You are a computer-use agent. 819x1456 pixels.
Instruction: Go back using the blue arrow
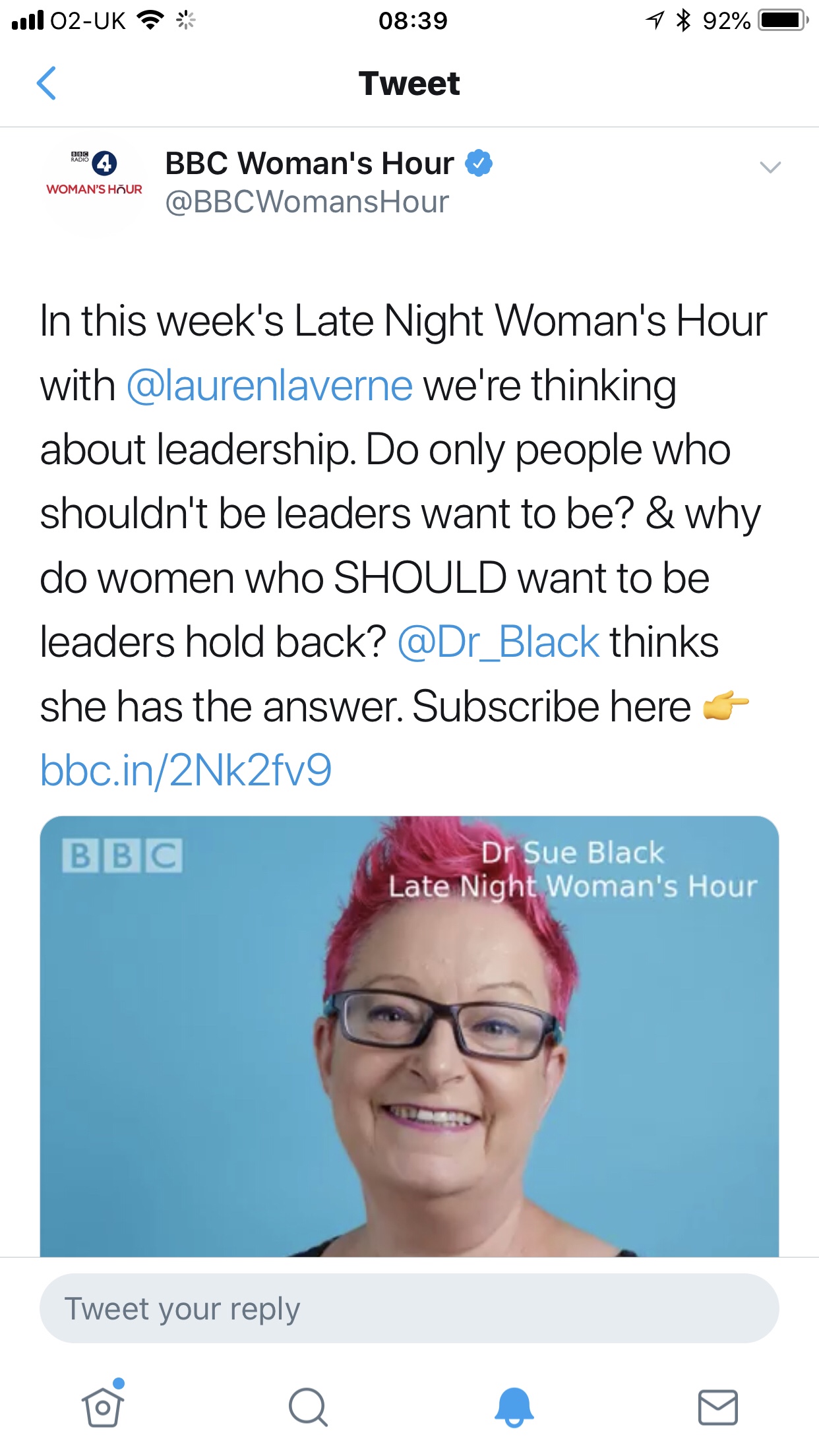click(46, 83)
